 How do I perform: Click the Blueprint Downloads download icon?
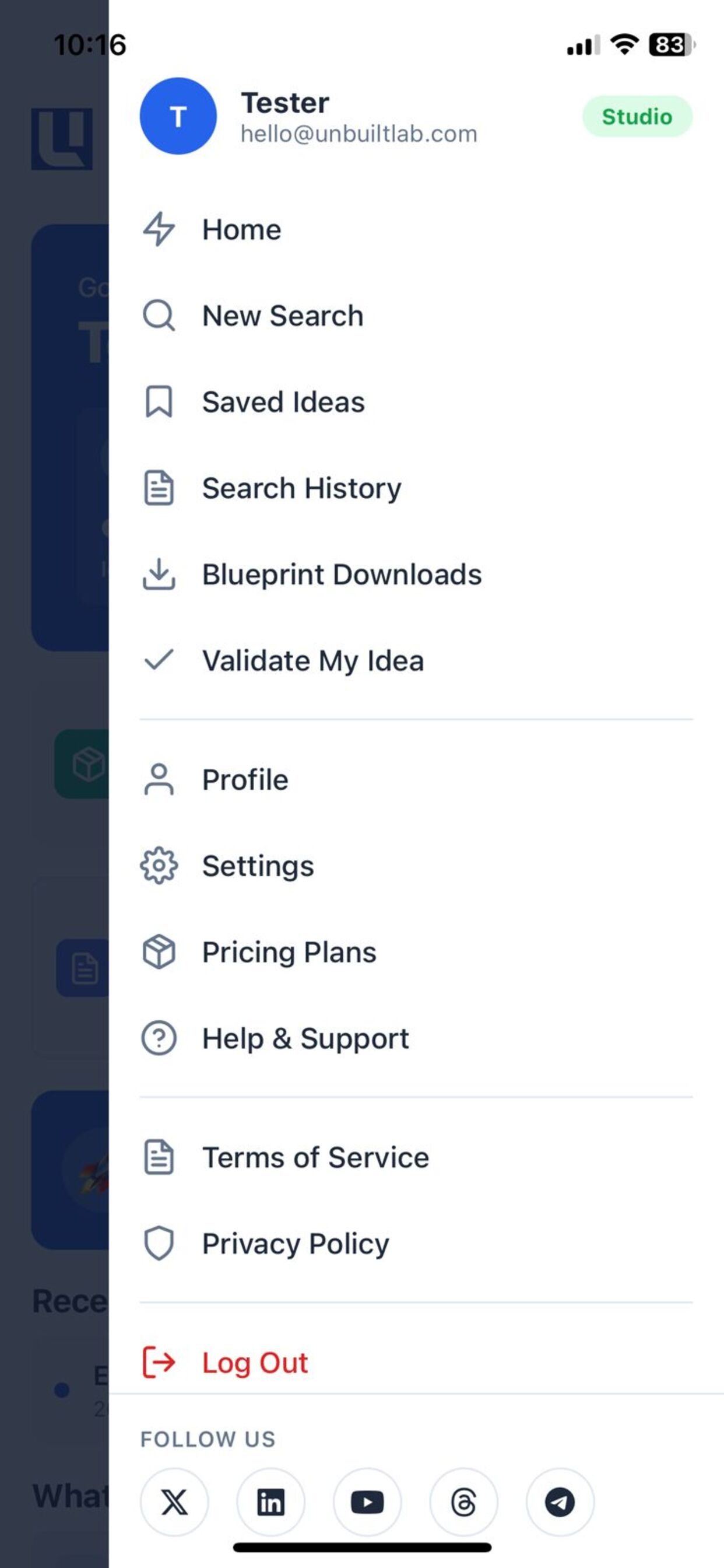159,574
